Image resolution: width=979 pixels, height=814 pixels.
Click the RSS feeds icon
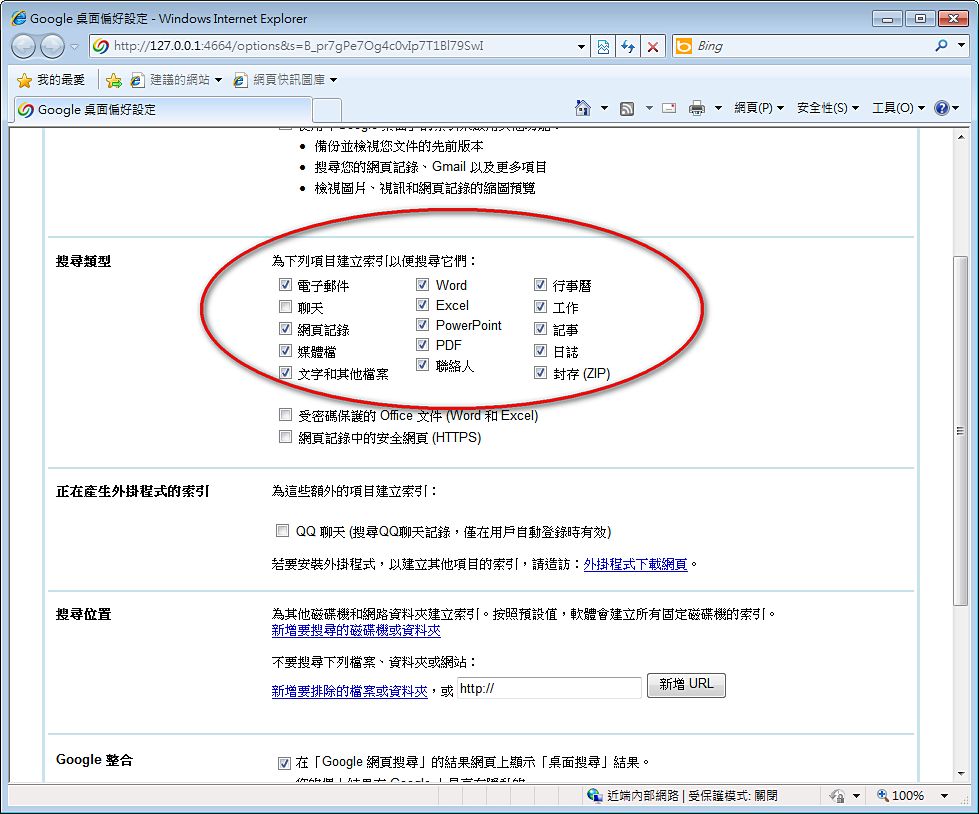[626, 109]
